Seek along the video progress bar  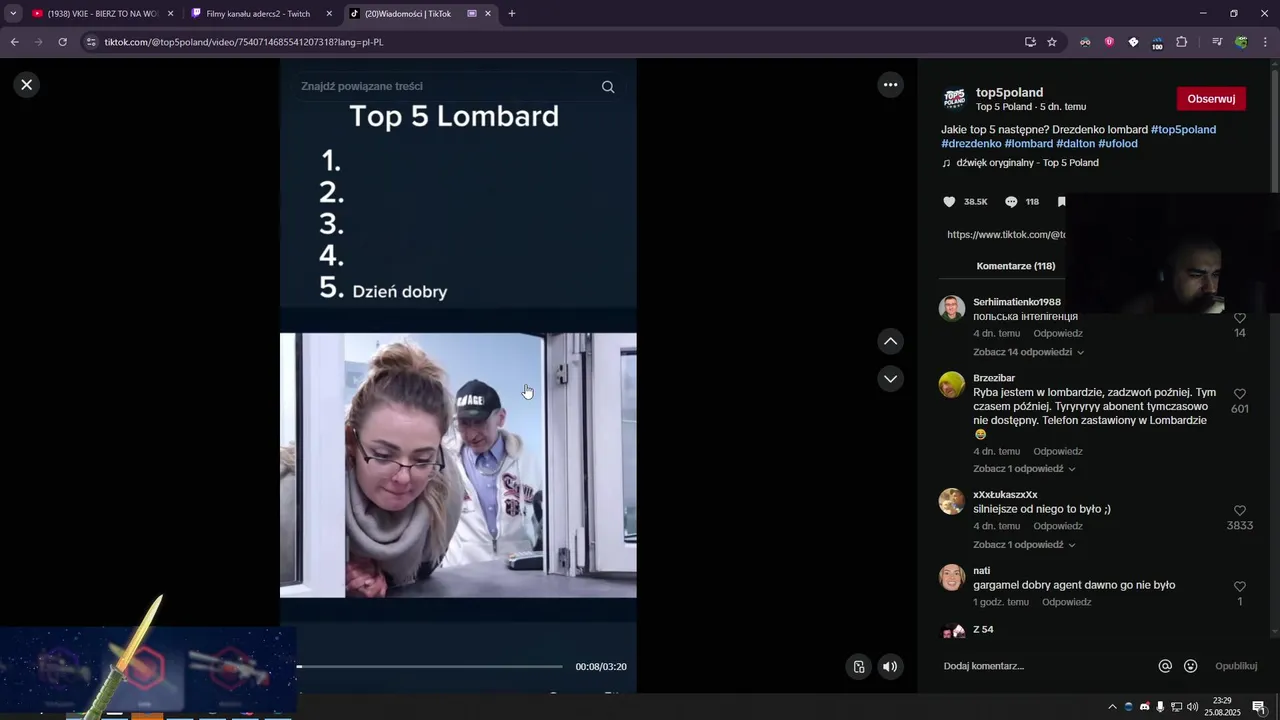point(430,667)
